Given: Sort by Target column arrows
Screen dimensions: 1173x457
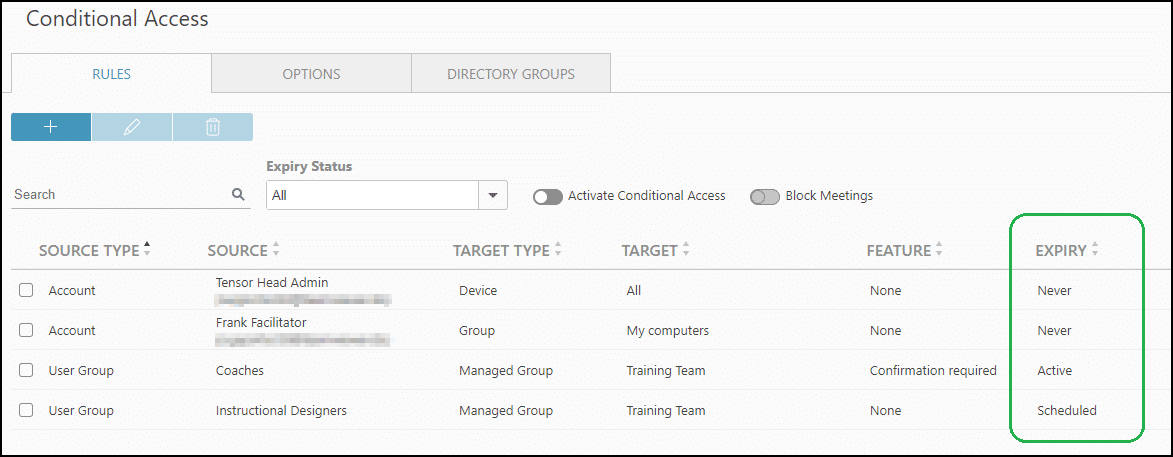Looking at the screenshot, I should 686,250.
